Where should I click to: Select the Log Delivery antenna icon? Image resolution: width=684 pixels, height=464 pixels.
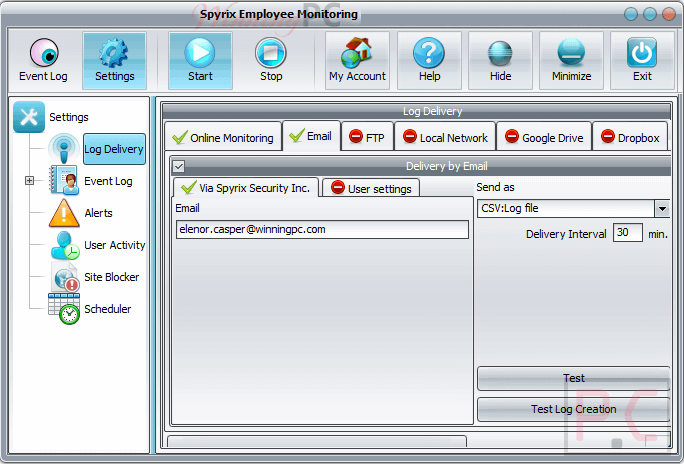(x=64, y=149)
